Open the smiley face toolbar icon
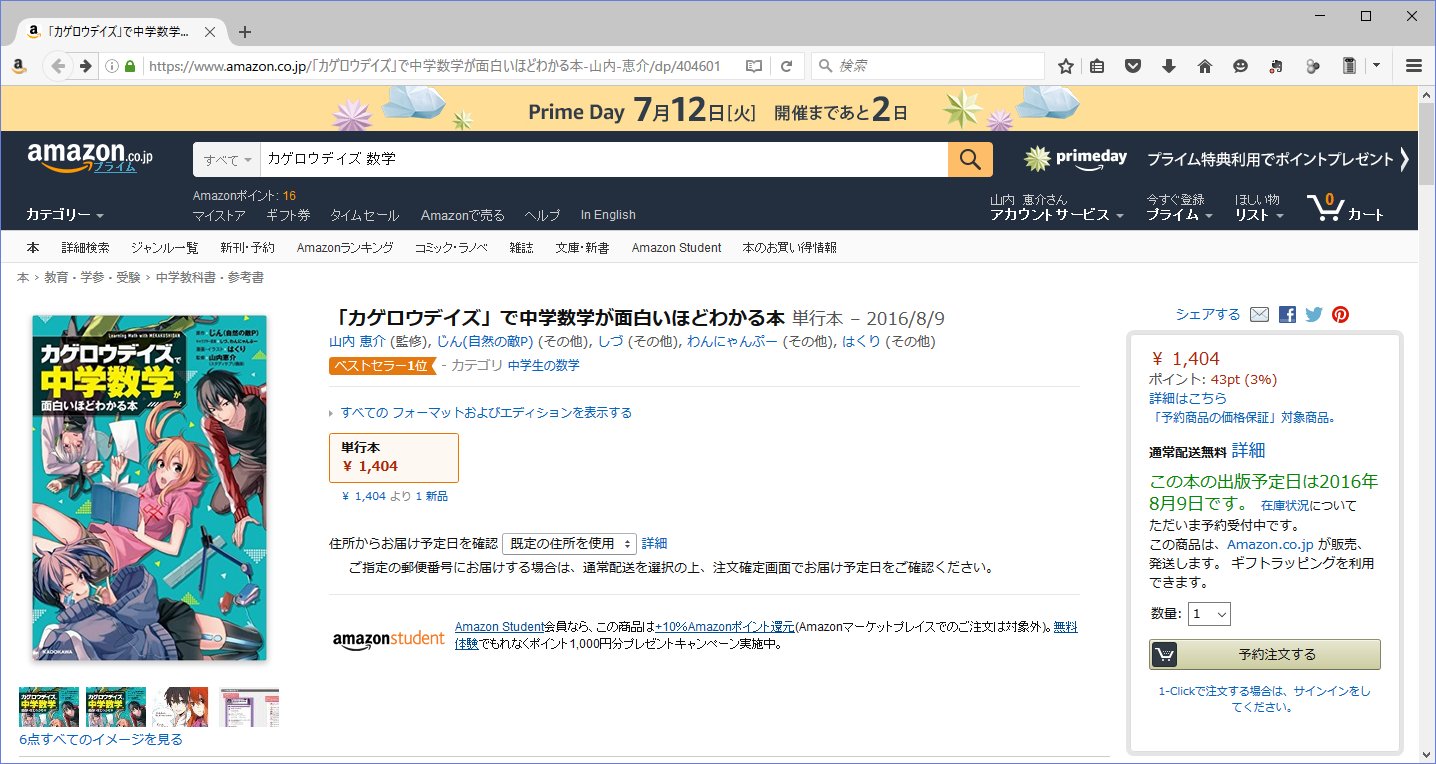 (x=1241, y=66)
